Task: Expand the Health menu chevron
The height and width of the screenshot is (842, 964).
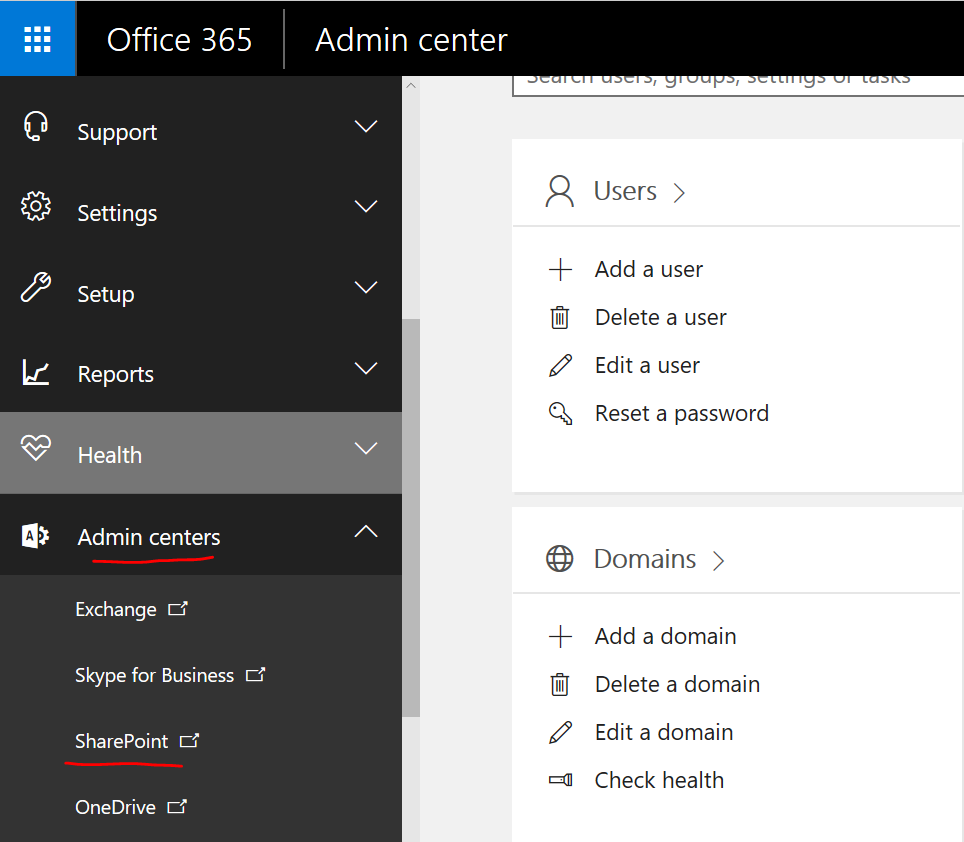Action: (366, 448)
